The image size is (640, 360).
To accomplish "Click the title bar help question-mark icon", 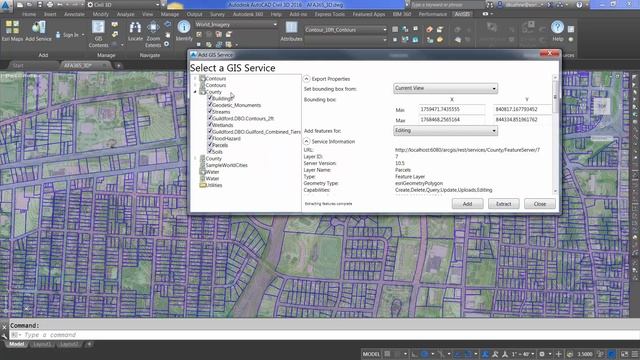I will pyautogui.click(x=579, y=5).
